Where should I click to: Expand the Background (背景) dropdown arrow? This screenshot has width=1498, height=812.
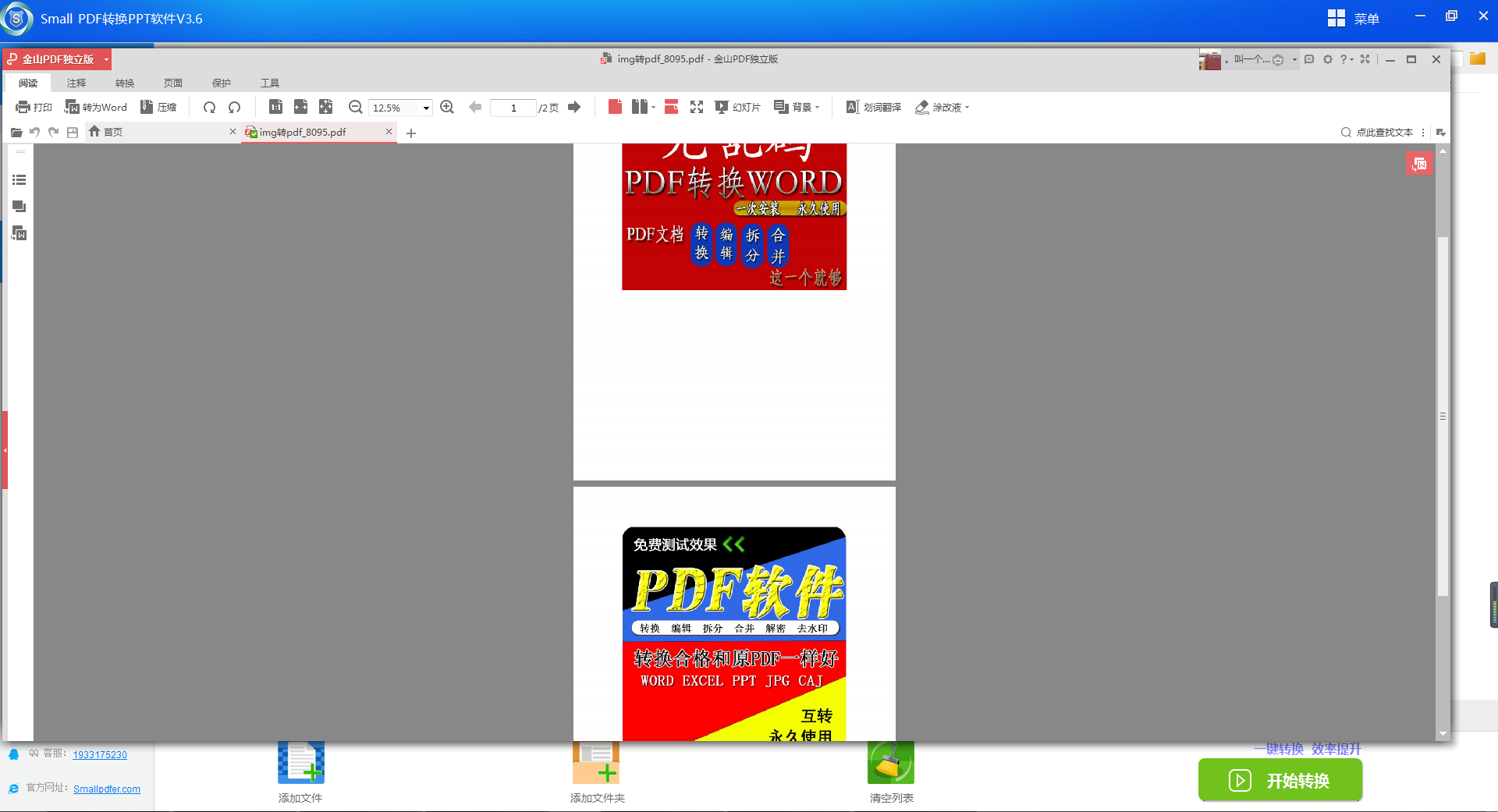(x=817, y=108)
